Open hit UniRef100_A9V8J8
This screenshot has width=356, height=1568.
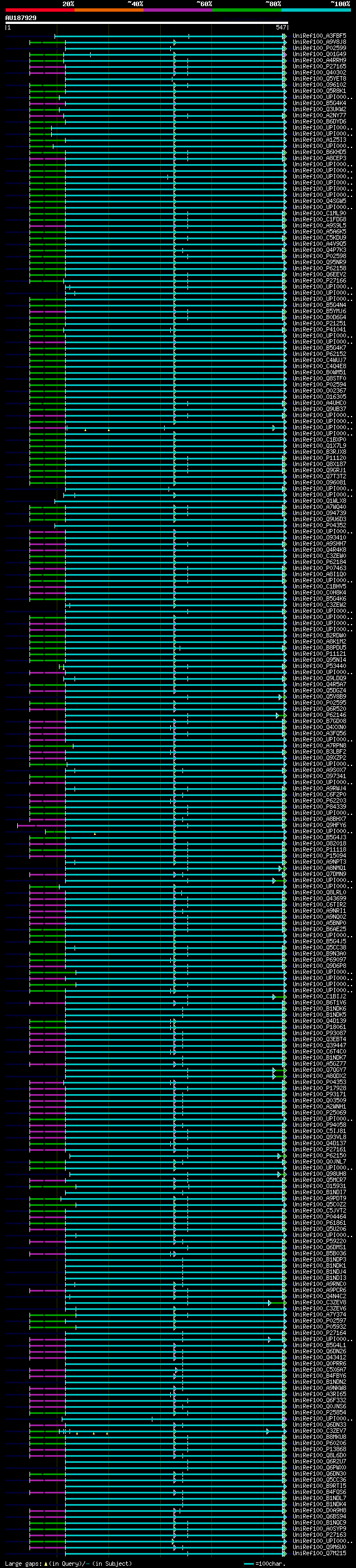(319, 43)
